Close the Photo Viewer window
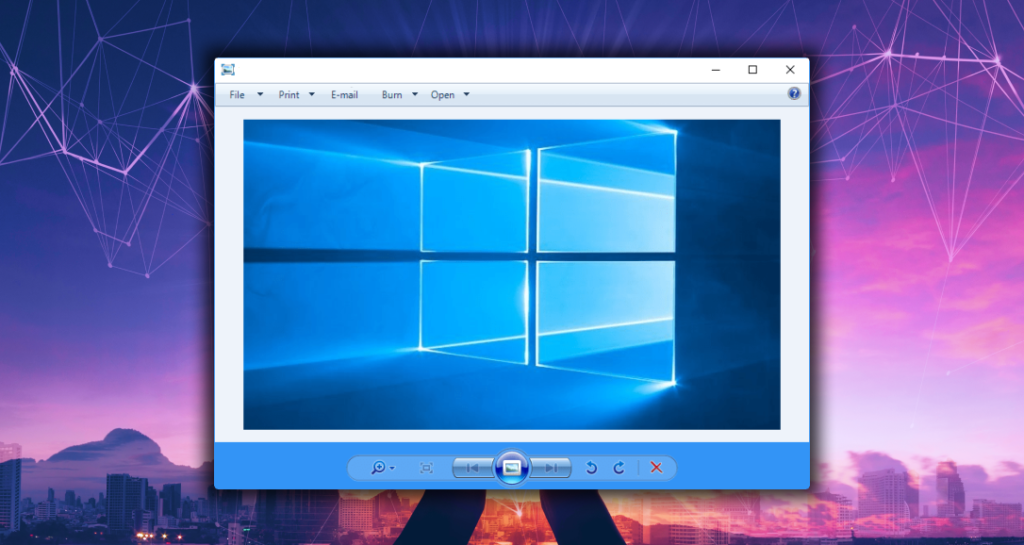 point(790,70)
